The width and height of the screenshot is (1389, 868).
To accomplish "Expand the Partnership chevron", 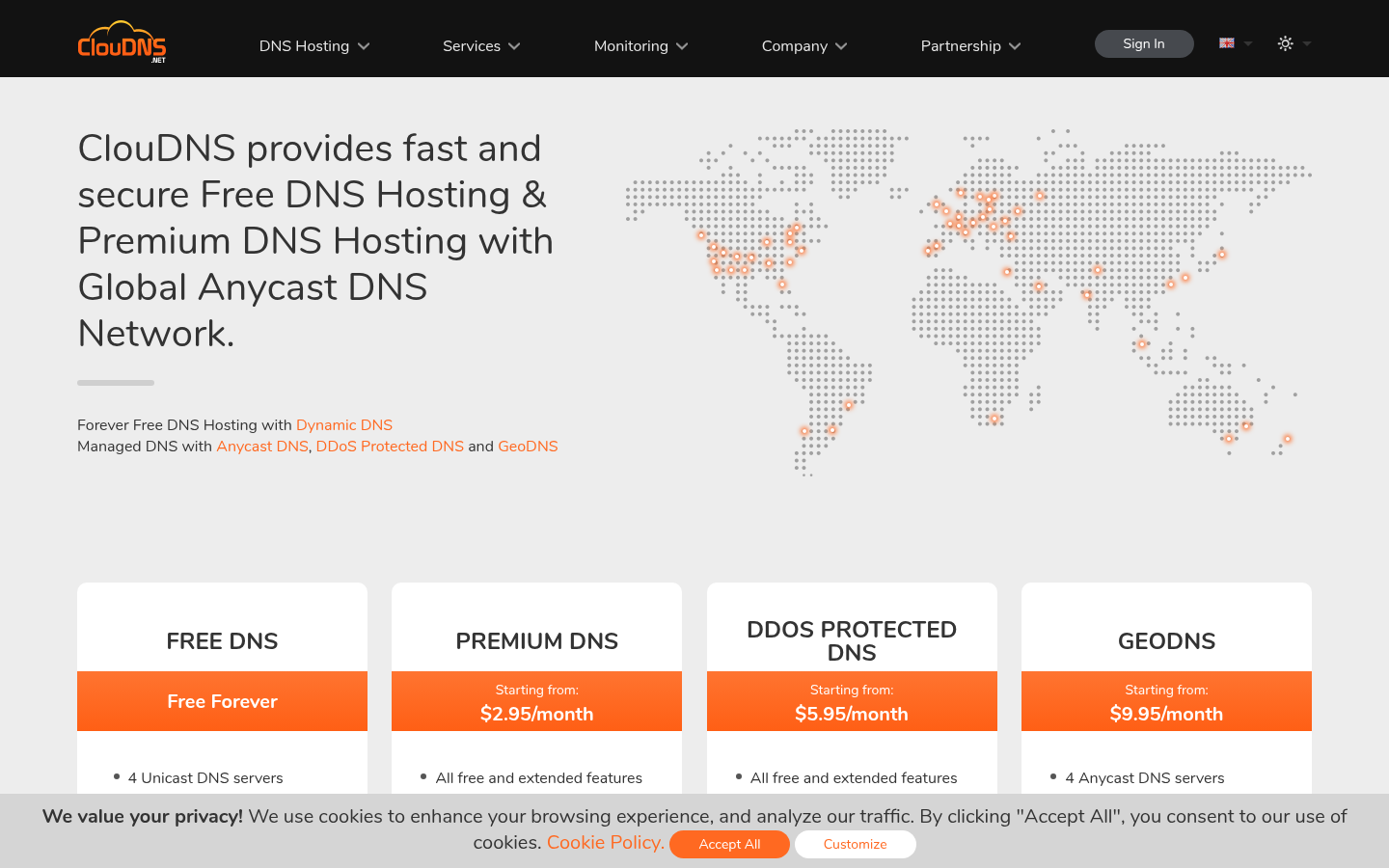I will point(1015,46).
